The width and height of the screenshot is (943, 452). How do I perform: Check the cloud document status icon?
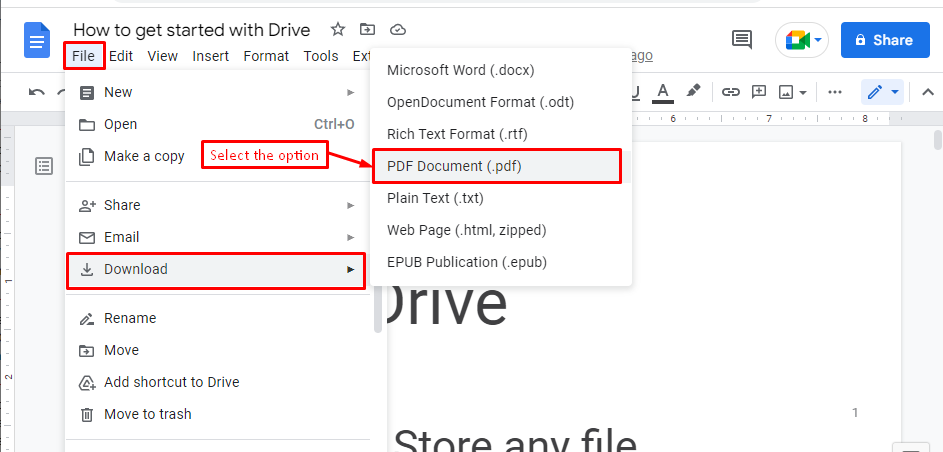coord(398,29)
